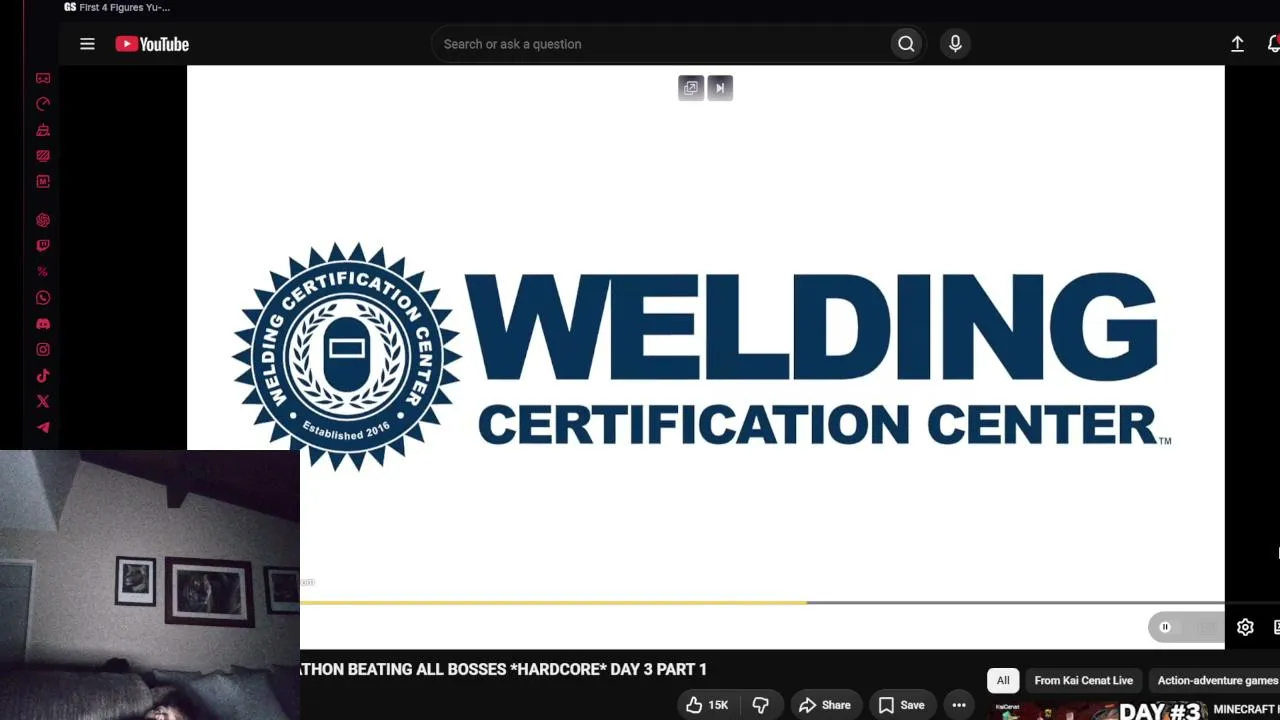The image size is (1280, 720).
Task: Open Instagram from the sidebar
Action: tap(43, 350)
